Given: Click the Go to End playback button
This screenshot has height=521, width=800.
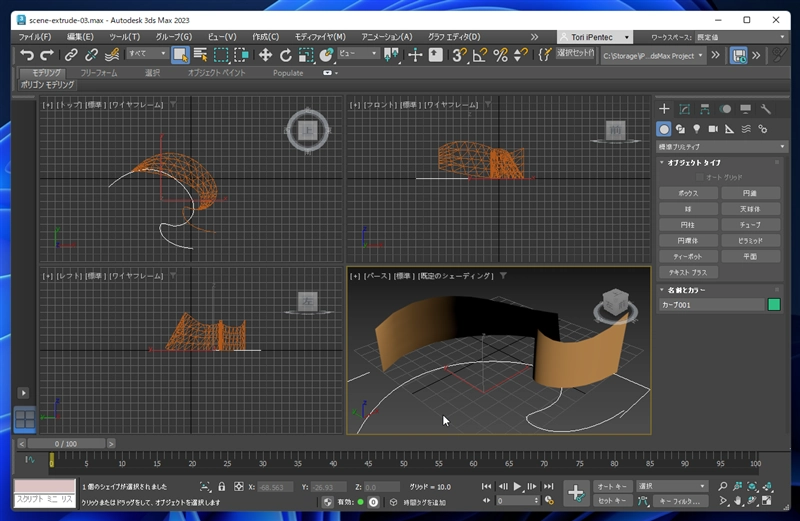Looking at the screenshot, I should (548, 486).
